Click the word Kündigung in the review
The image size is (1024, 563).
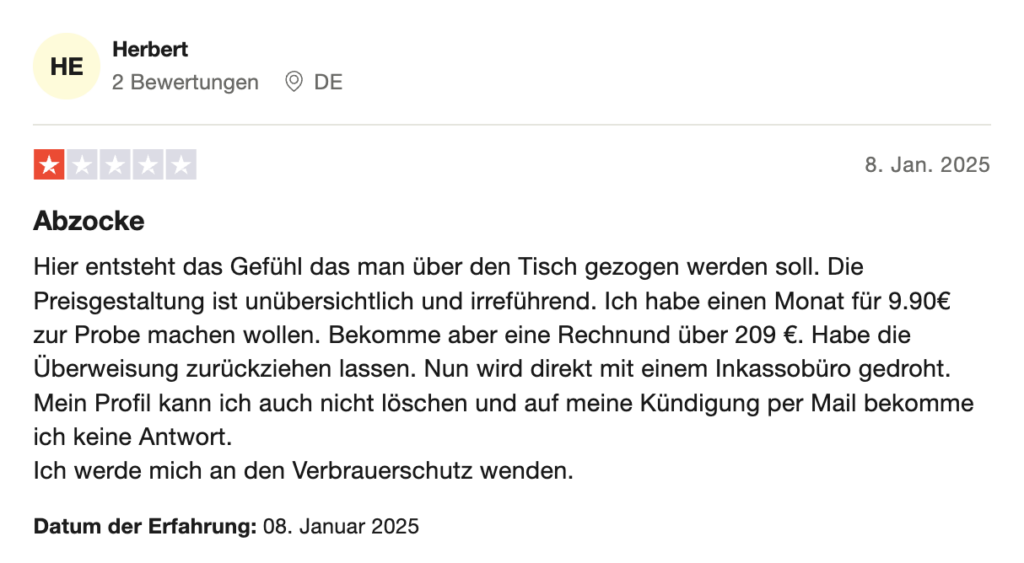[699, 403]
